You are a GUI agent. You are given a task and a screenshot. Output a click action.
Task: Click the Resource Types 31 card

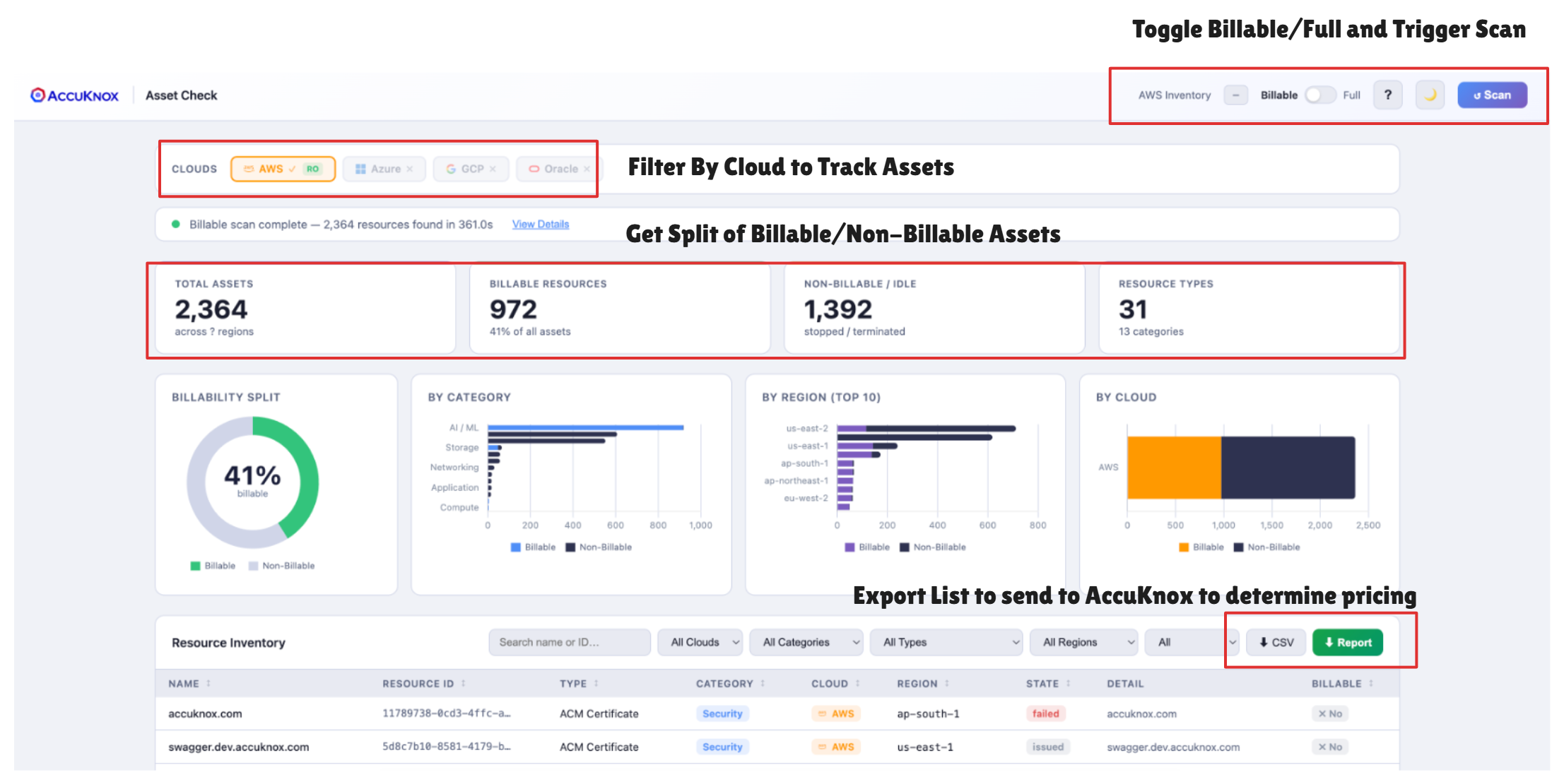(1249, 309)
